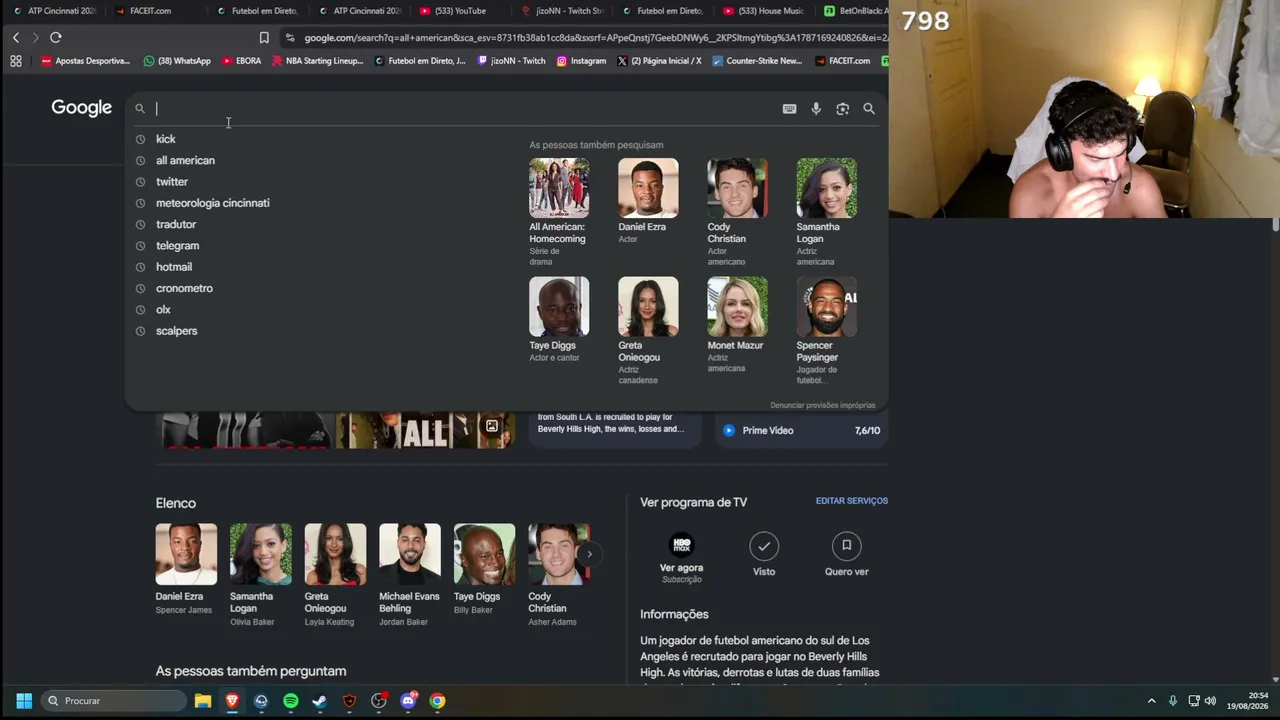
Task: Show hidden system tray icons
Action: coord(1151,701)
